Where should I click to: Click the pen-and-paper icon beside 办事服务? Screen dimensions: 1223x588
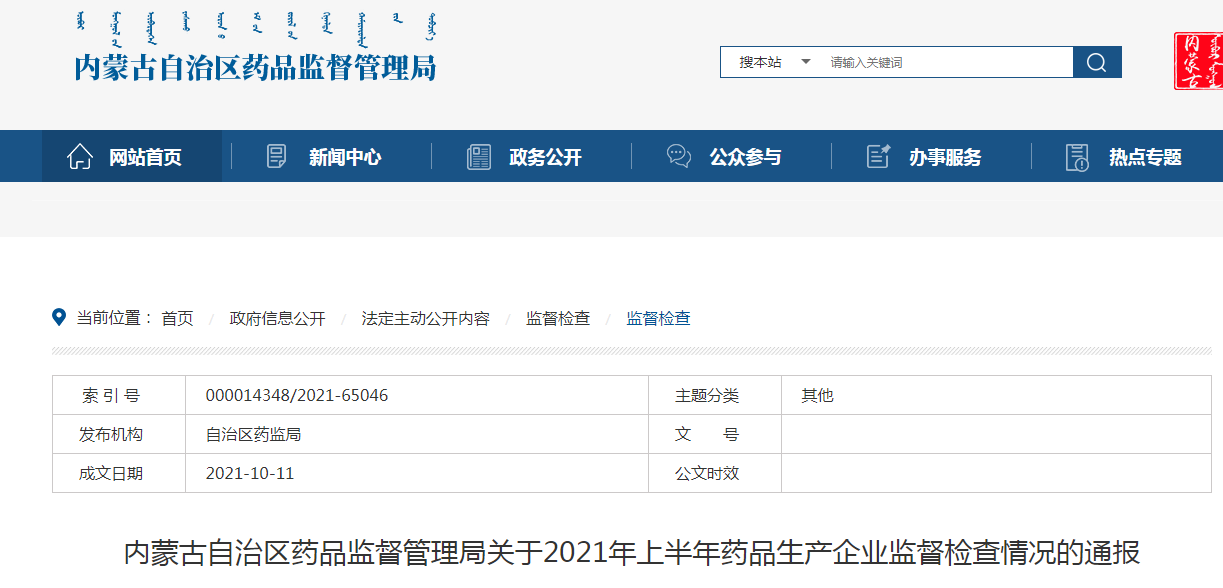pos(878,156)
